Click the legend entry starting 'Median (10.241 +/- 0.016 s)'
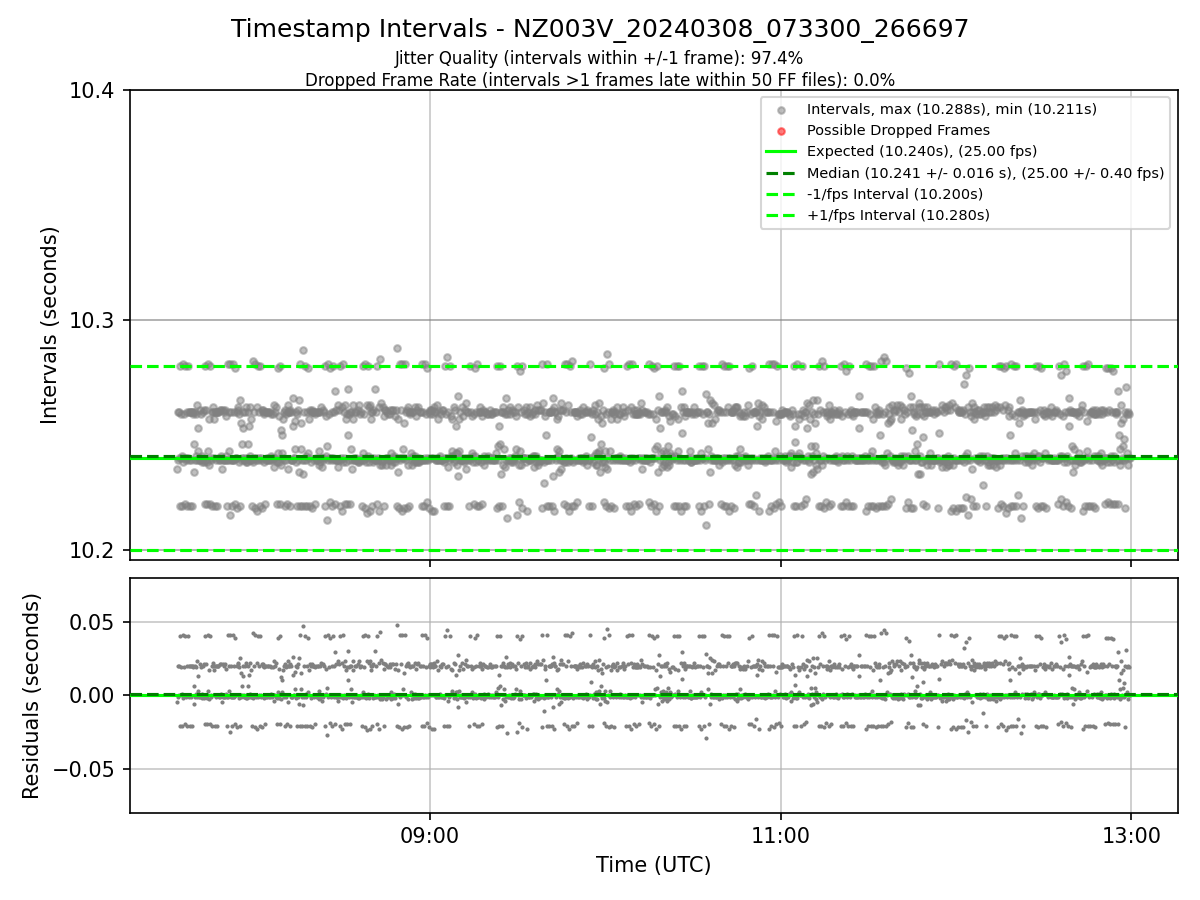 (x=985, y=173)
